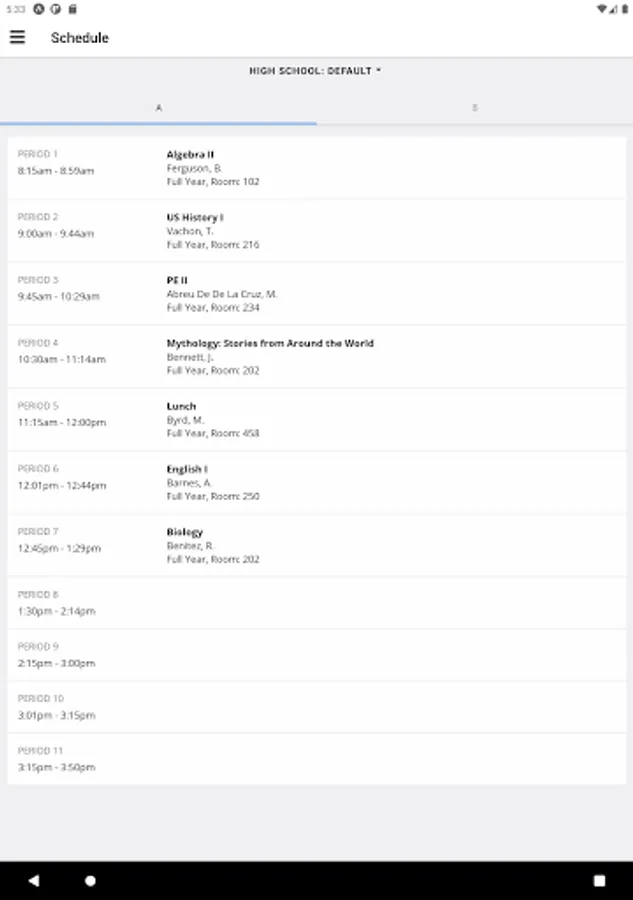Tap the Wi-Fi status bar icon

[x=601, y=8]
